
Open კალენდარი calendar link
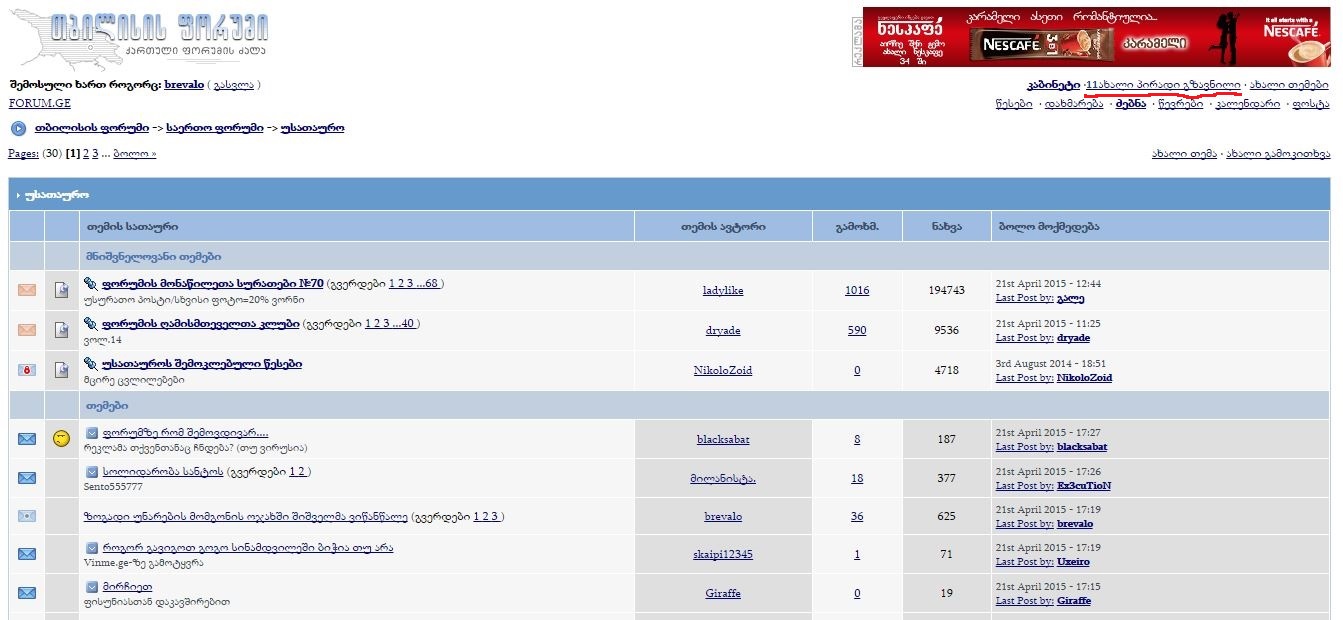click(1248, 104)
